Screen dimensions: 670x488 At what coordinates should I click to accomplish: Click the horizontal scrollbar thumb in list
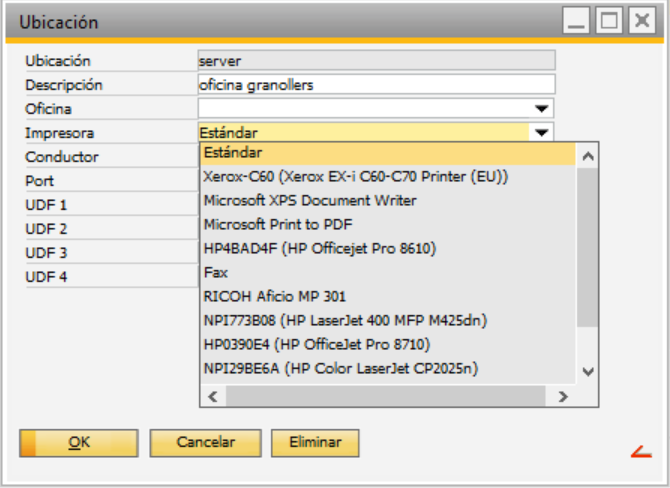[x=385, y=397]
